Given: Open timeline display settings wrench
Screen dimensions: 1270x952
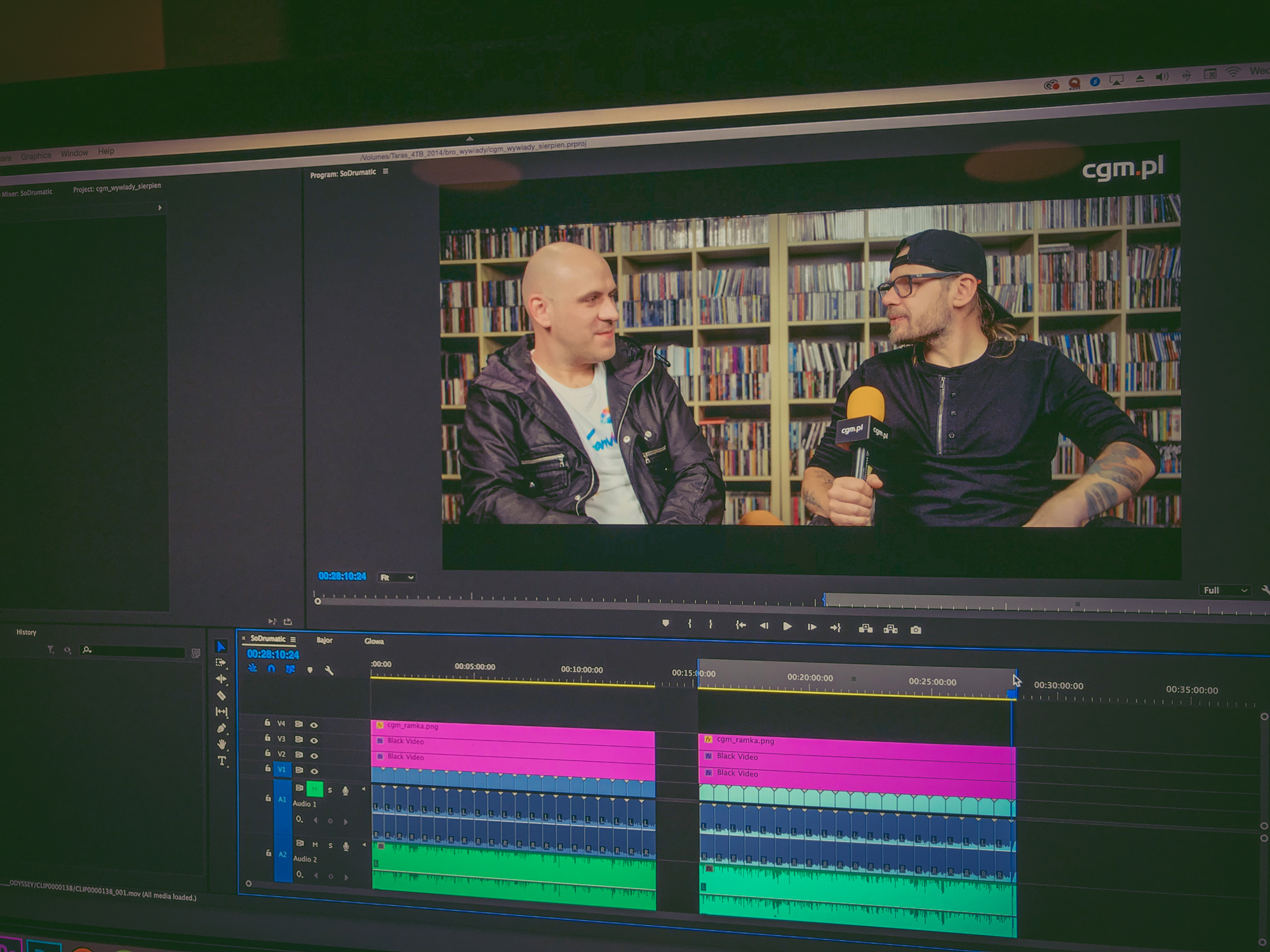Looking at the screenshot, I should pos(329,670).
